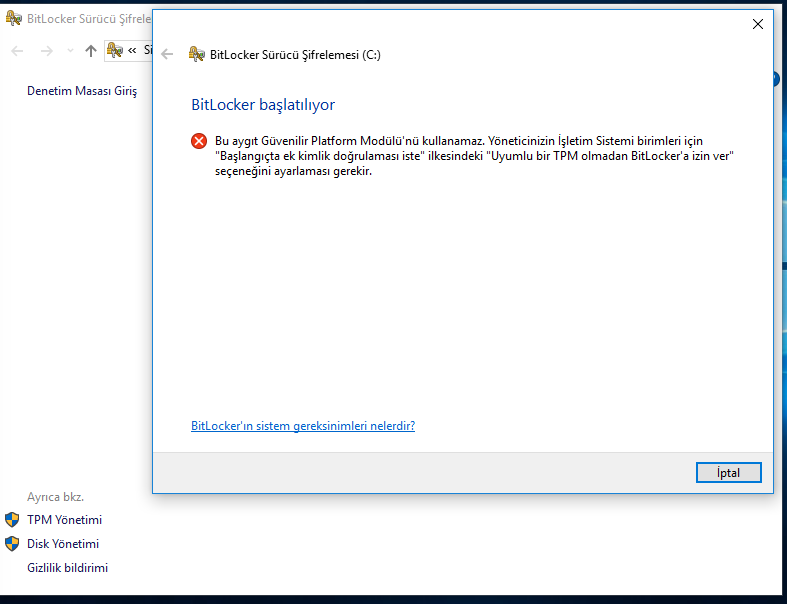Click the shield icon next to TPM Yönetimi
Screen dimensions: 787x604
(12, 520)
